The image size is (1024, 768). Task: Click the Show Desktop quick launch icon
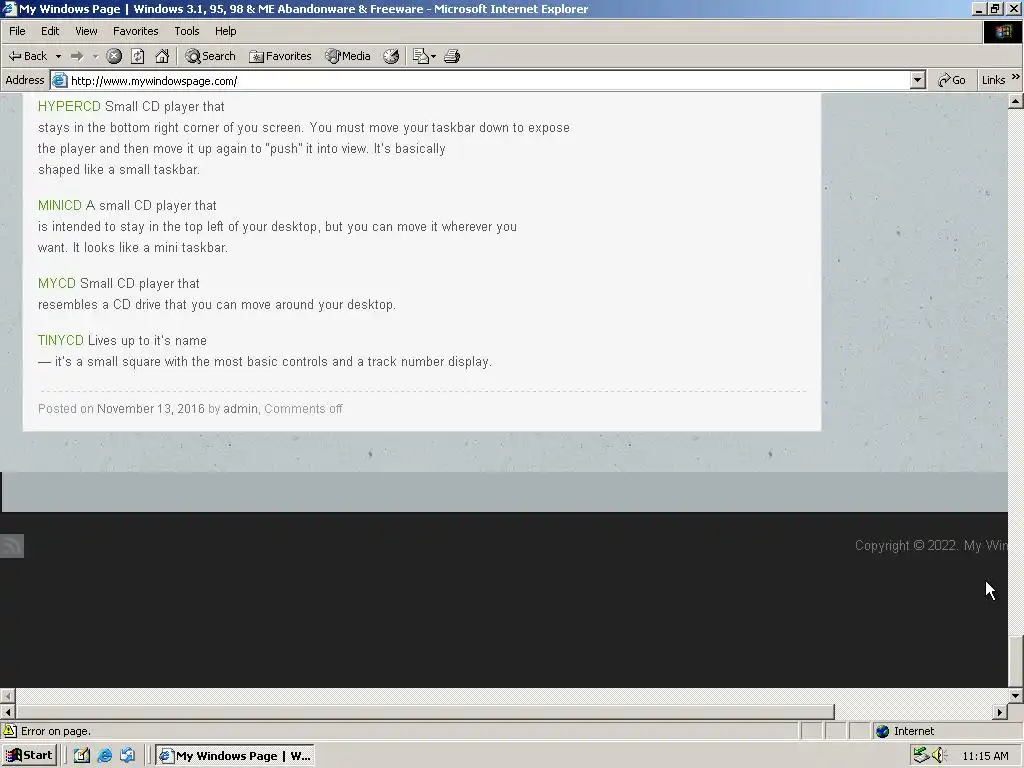pyautogui.click(x=82, y=756)
